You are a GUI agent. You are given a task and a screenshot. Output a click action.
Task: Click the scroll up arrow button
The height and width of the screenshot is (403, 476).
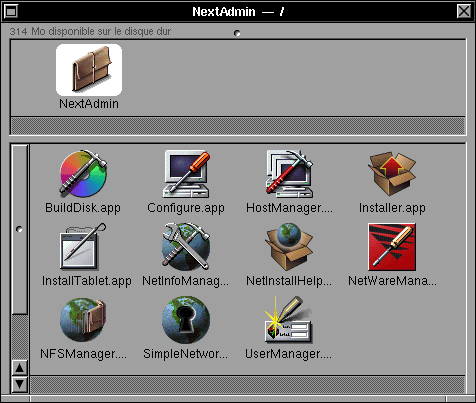(x=20, y=368)
